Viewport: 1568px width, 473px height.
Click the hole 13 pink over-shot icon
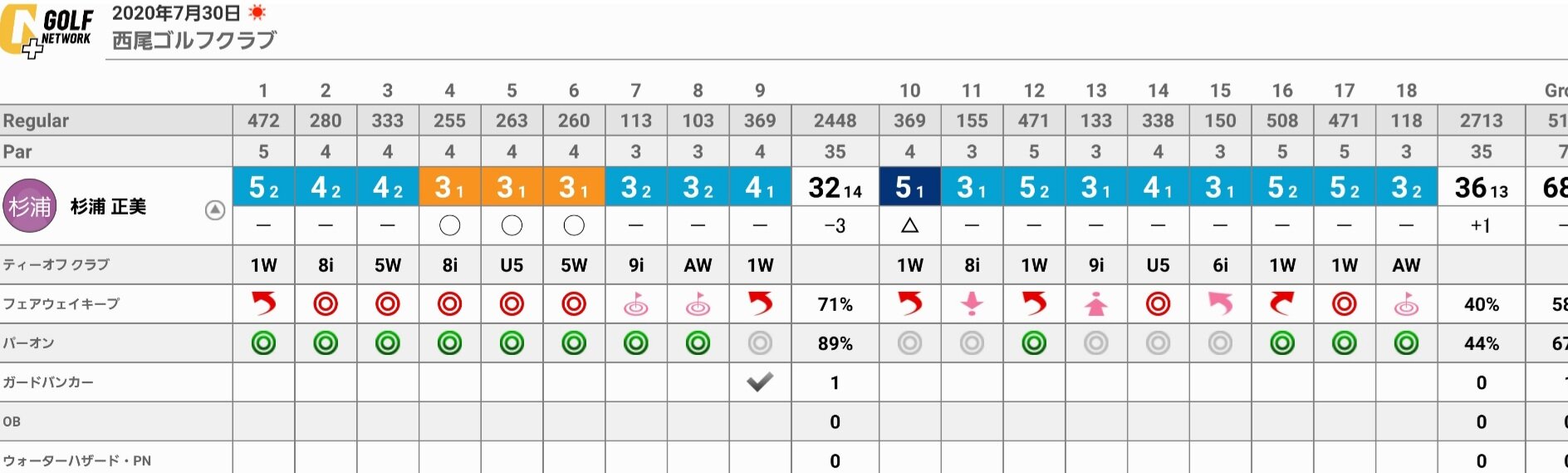tap(1096, 304)
